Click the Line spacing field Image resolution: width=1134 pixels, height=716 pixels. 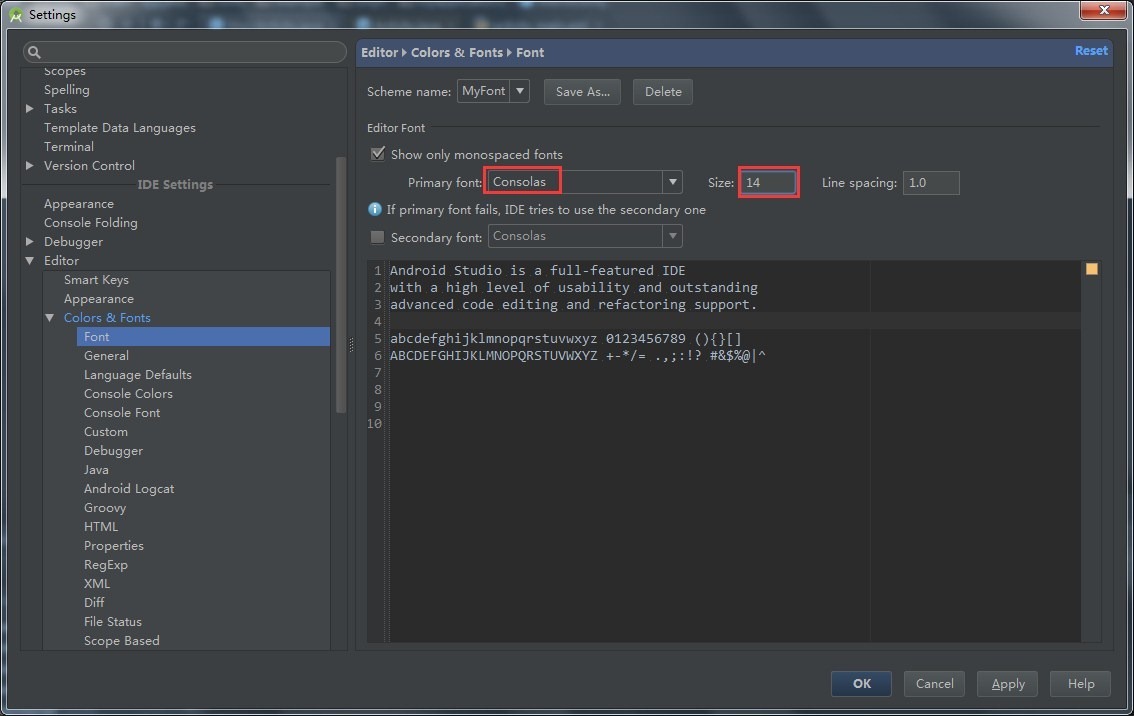pyautogui.click(x=930, y=183)
